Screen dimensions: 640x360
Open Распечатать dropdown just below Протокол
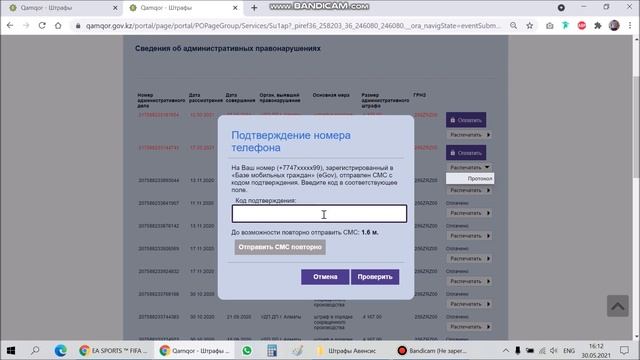point(470,190)
